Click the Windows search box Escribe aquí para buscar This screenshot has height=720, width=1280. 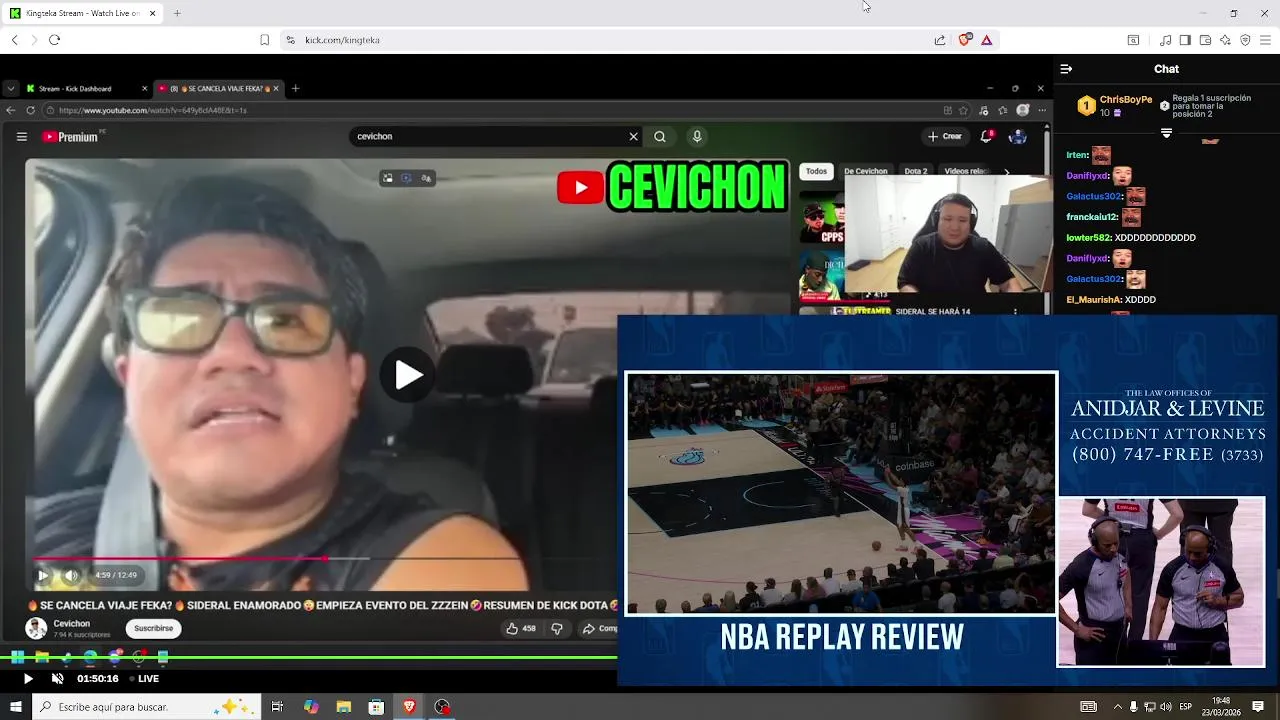[x=146, y=707]
